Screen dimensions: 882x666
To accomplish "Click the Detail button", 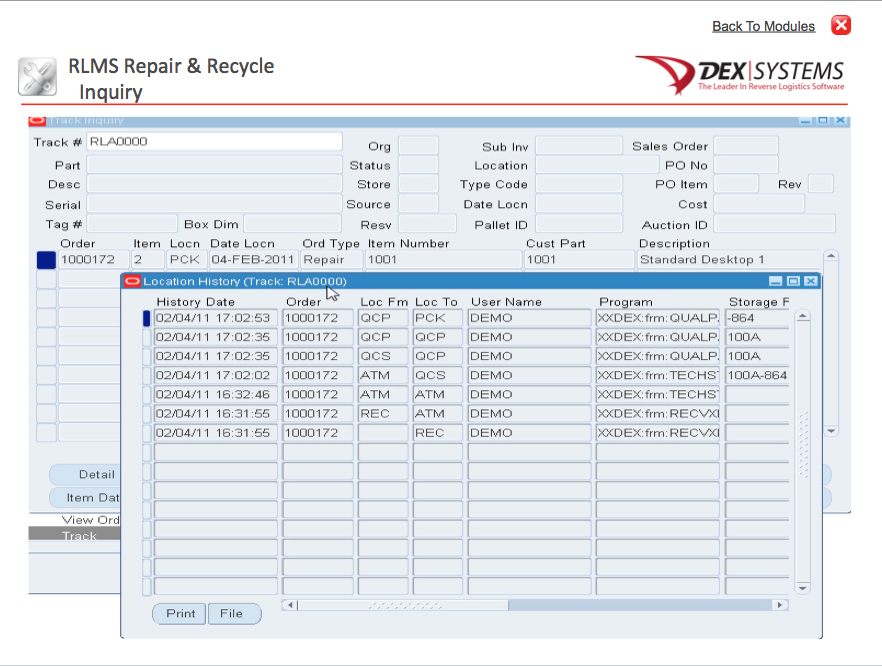I will (87, 474).
